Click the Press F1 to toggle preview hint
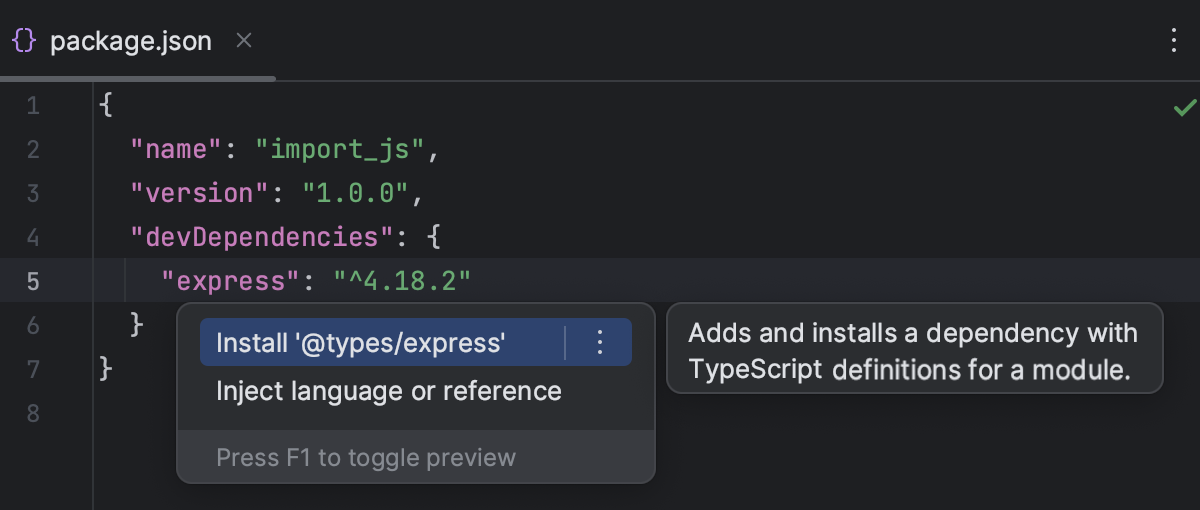The image size is (1200, 510). (366, 458)
